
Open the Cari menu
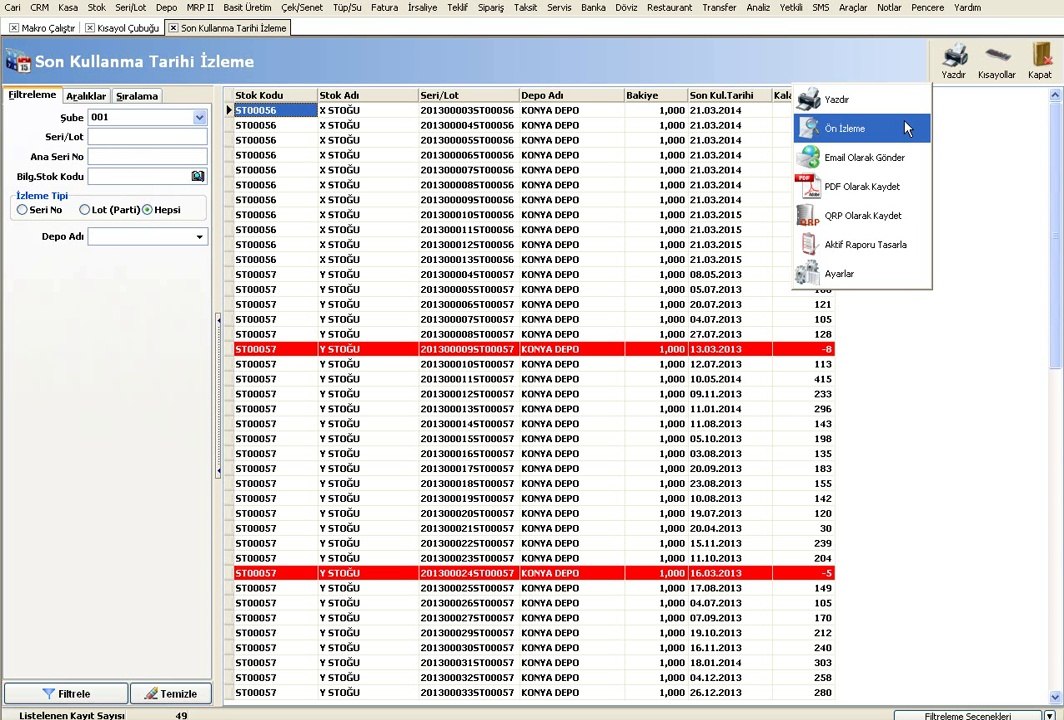13,7
